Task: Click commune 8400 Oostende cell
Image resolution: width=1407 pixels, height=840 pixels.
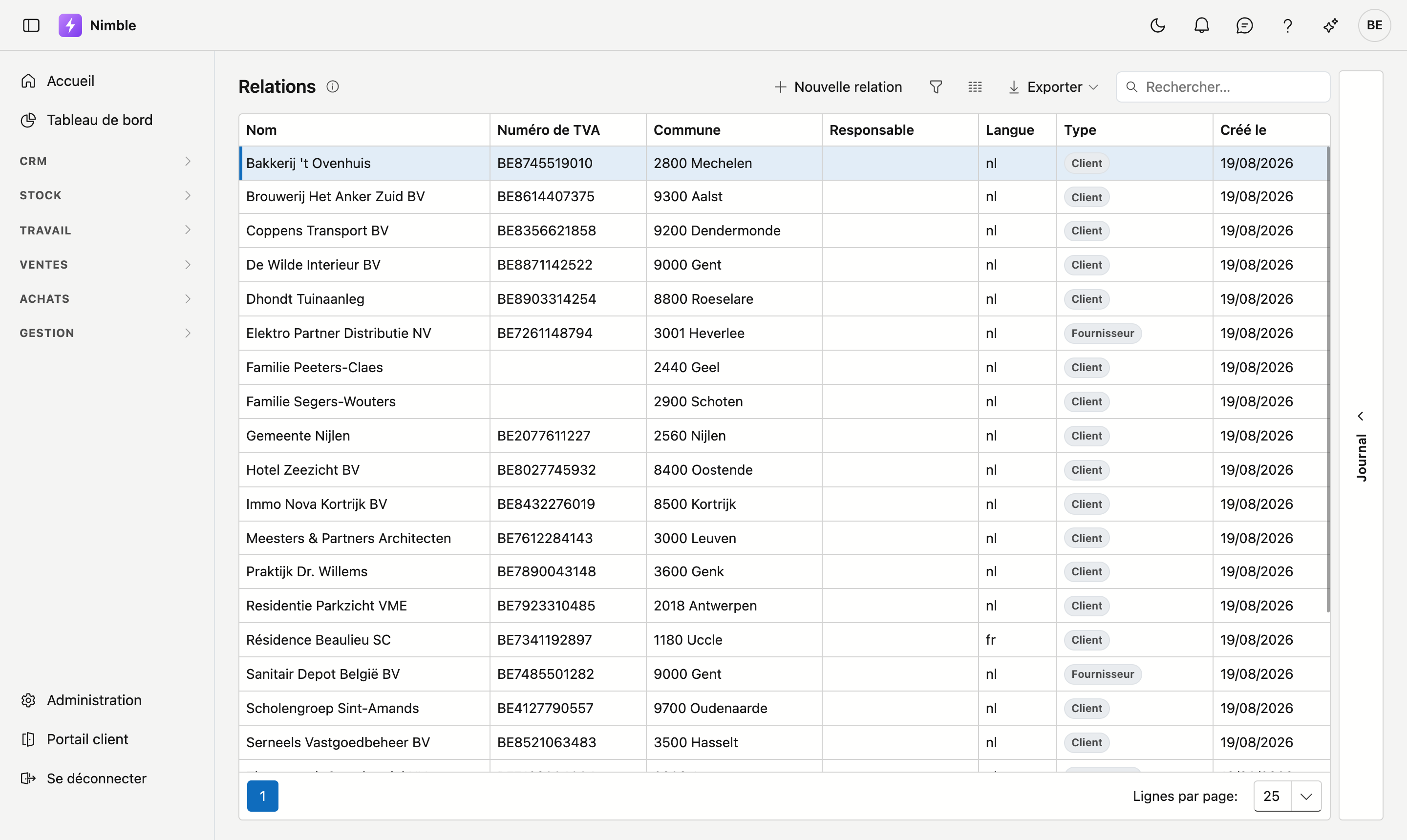Action: click(734, 470)
